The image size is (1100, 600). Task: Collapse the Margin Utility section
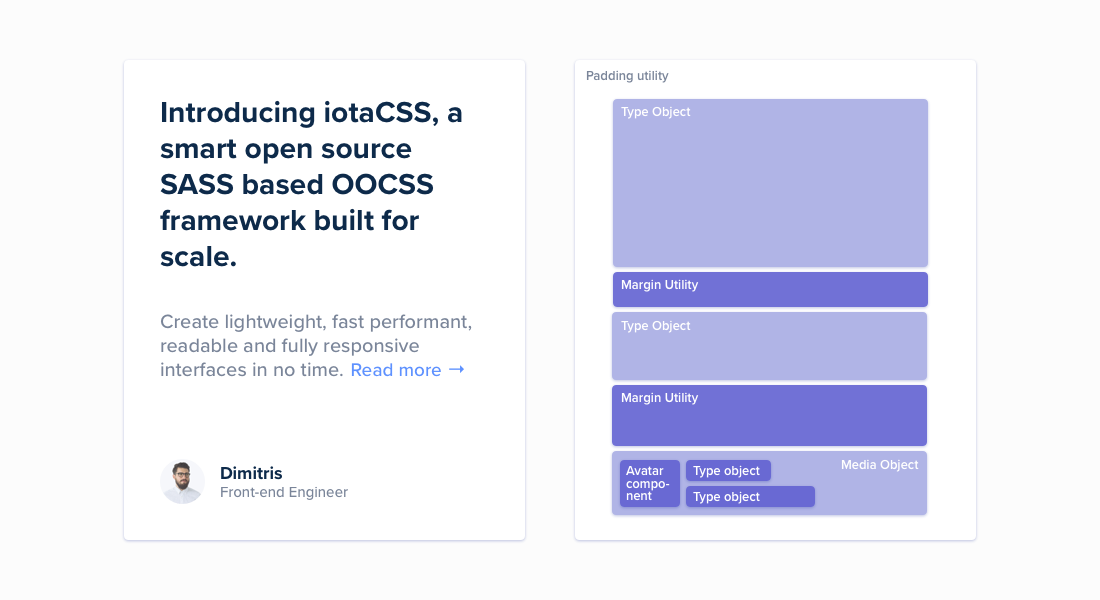coord(770,289)
